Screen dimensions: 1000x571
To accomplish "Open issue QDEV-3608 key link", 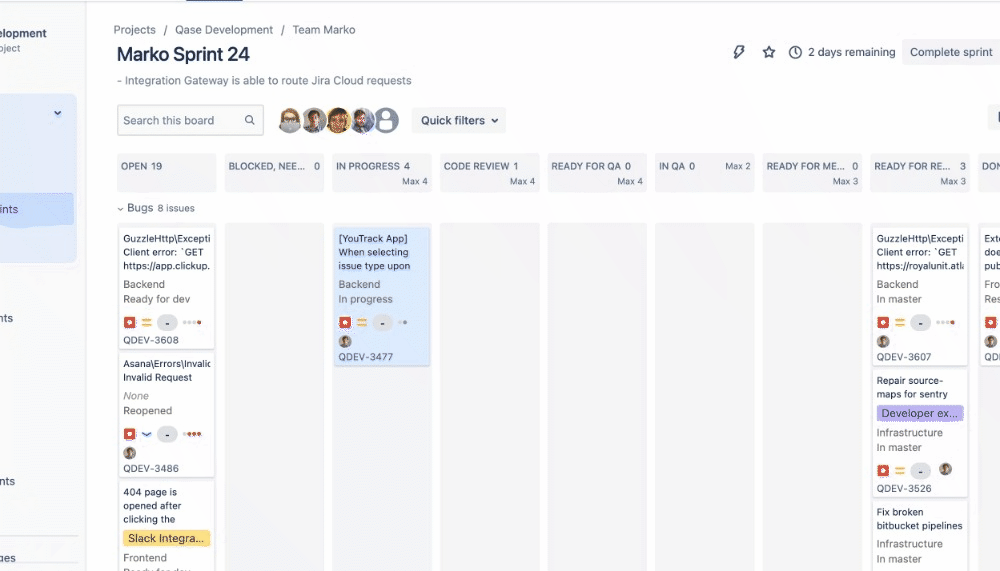I will (x=151, y=340).
